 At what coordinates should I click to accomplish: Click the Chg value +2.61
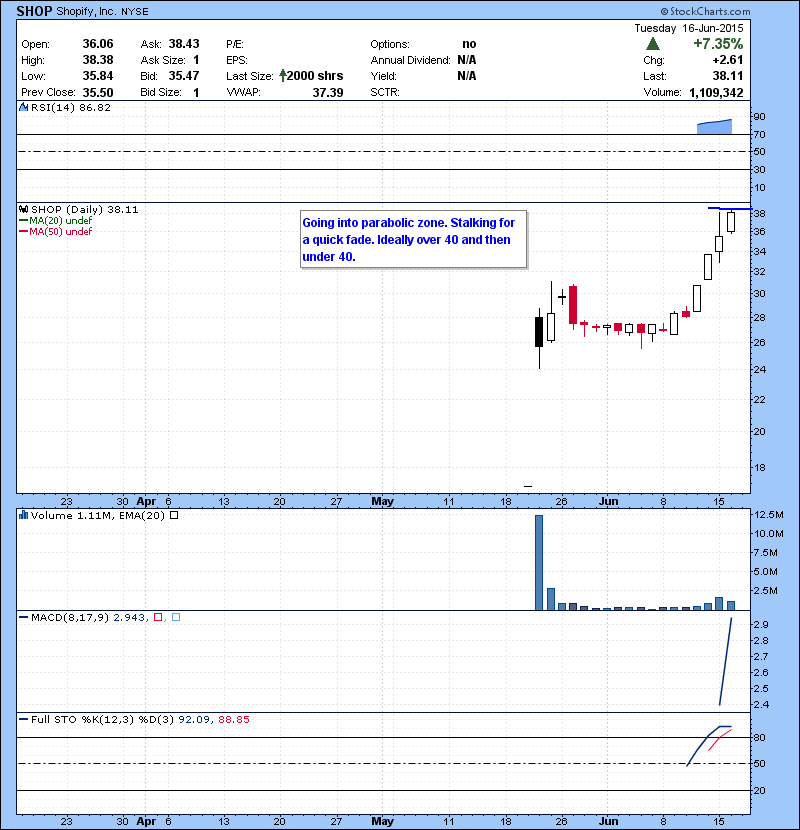click(728, 60)
